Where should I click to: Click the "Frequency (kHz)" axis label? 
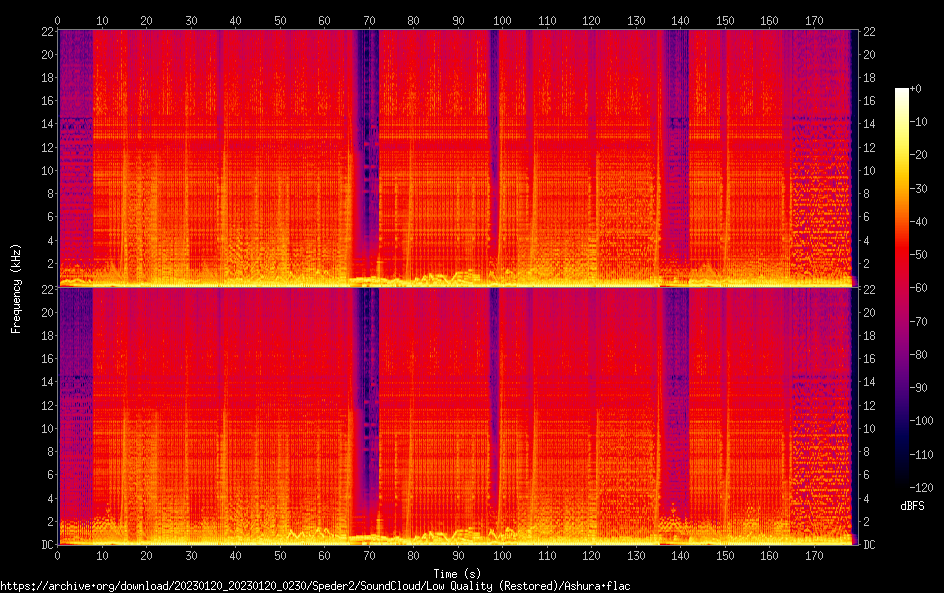click(16, 287)
